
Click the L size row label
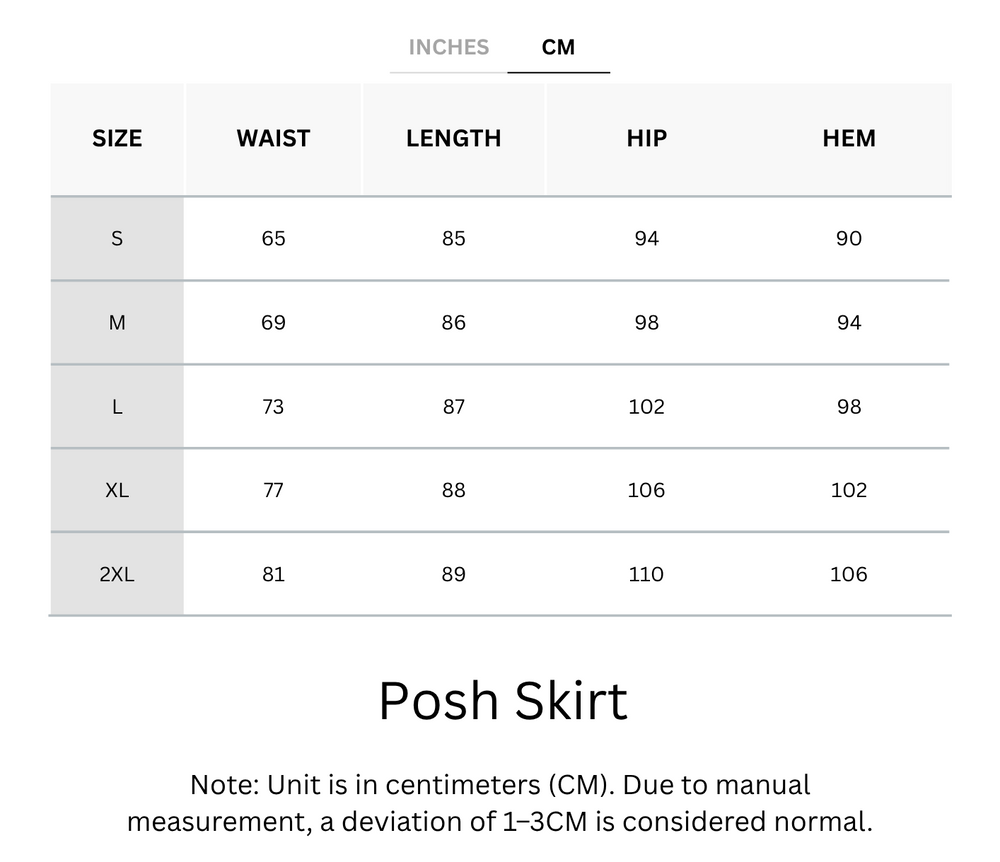click(117, 407)
